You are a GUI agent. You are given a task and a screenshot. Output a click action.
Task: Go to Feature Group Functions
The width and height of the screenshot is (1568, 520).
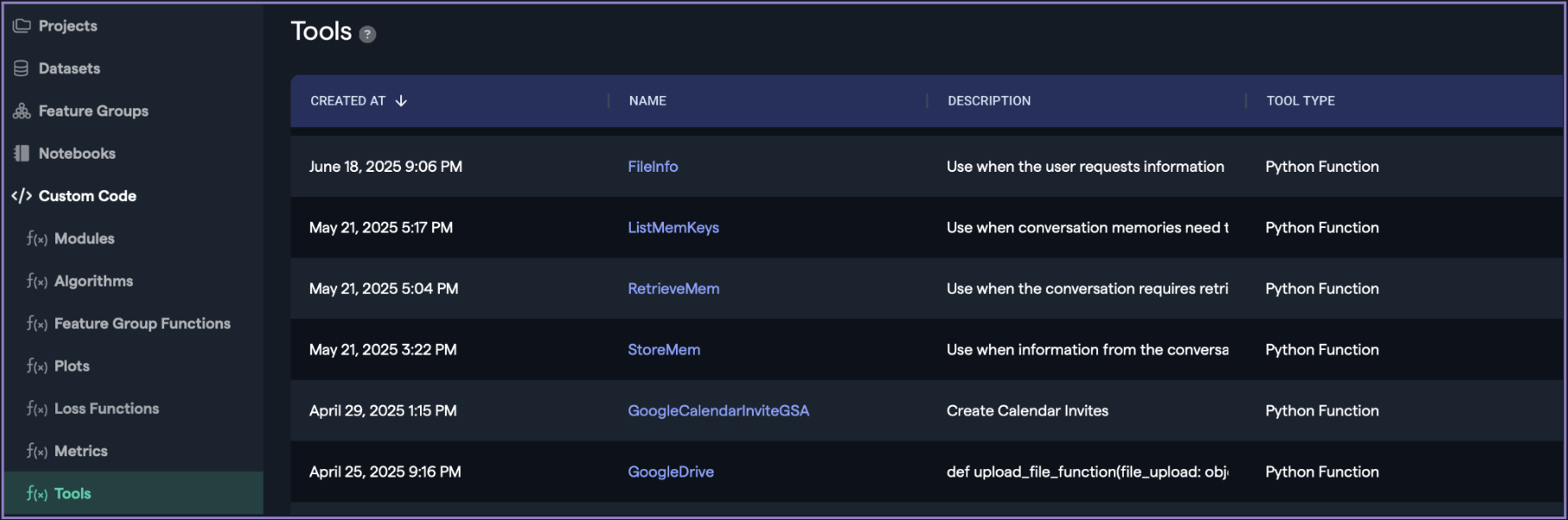[x=142, y=323]
